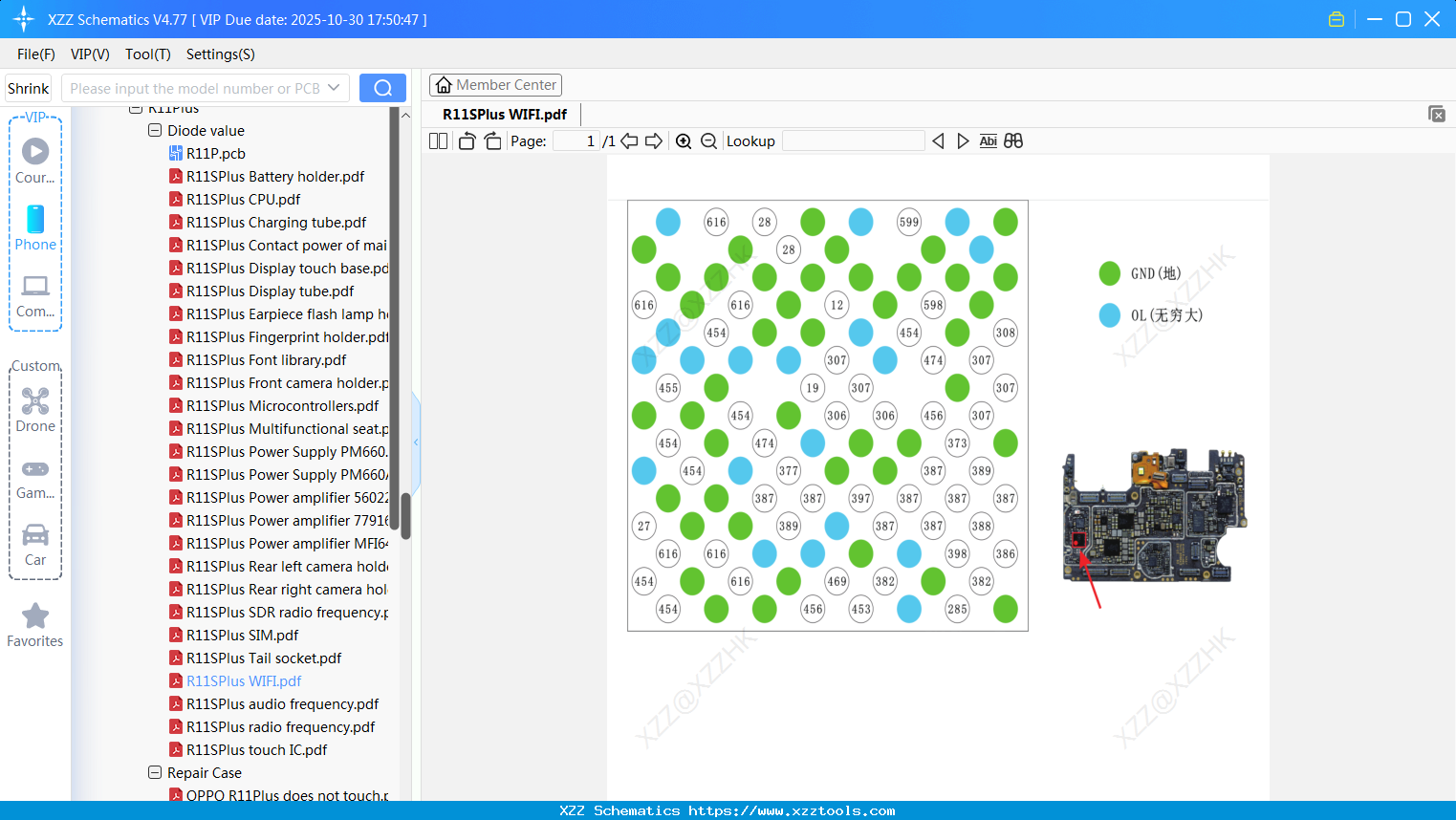Collapse the Diode value folder
Image resolution: width=1456 pixels, height=820 pixels.
pyautogui.click(x=155, y=130)
